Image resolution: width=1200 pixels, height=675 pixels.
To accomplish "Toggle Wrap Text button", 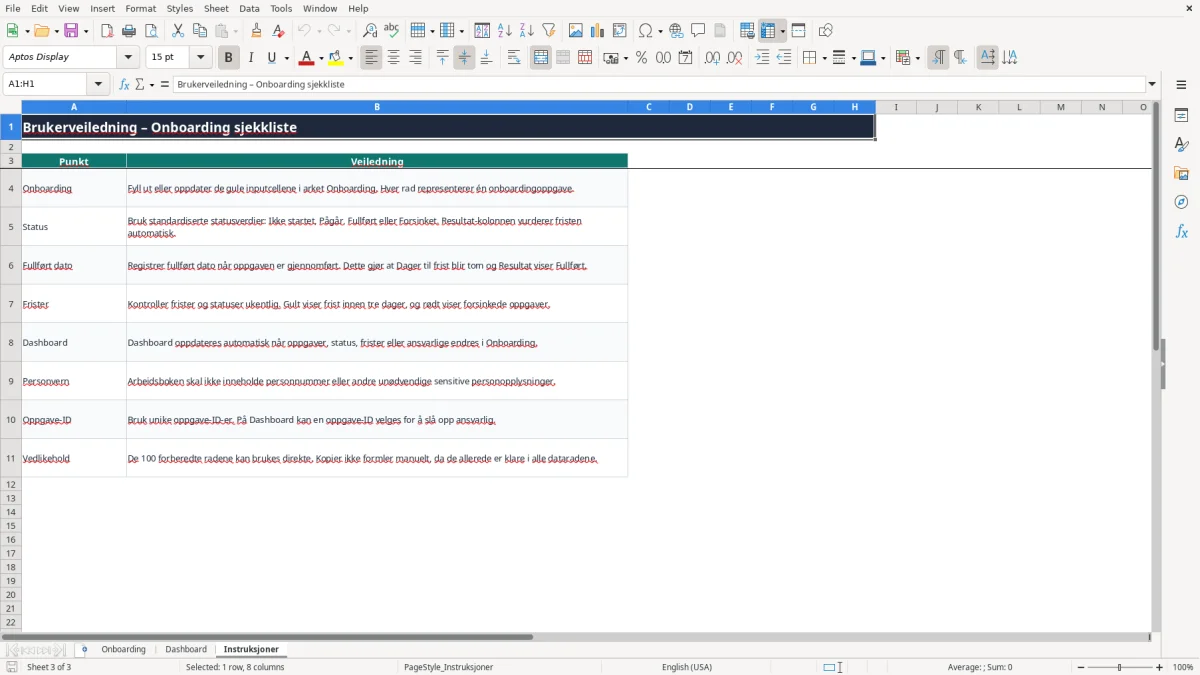I will tap(514, 58).
